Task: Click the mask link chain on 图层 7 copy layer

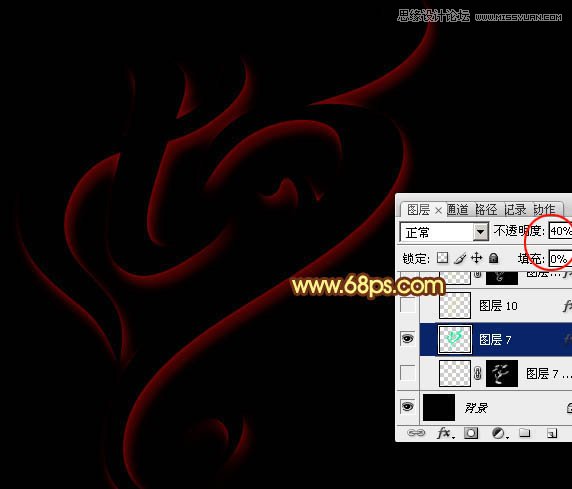Action: (x=478, y=373)
